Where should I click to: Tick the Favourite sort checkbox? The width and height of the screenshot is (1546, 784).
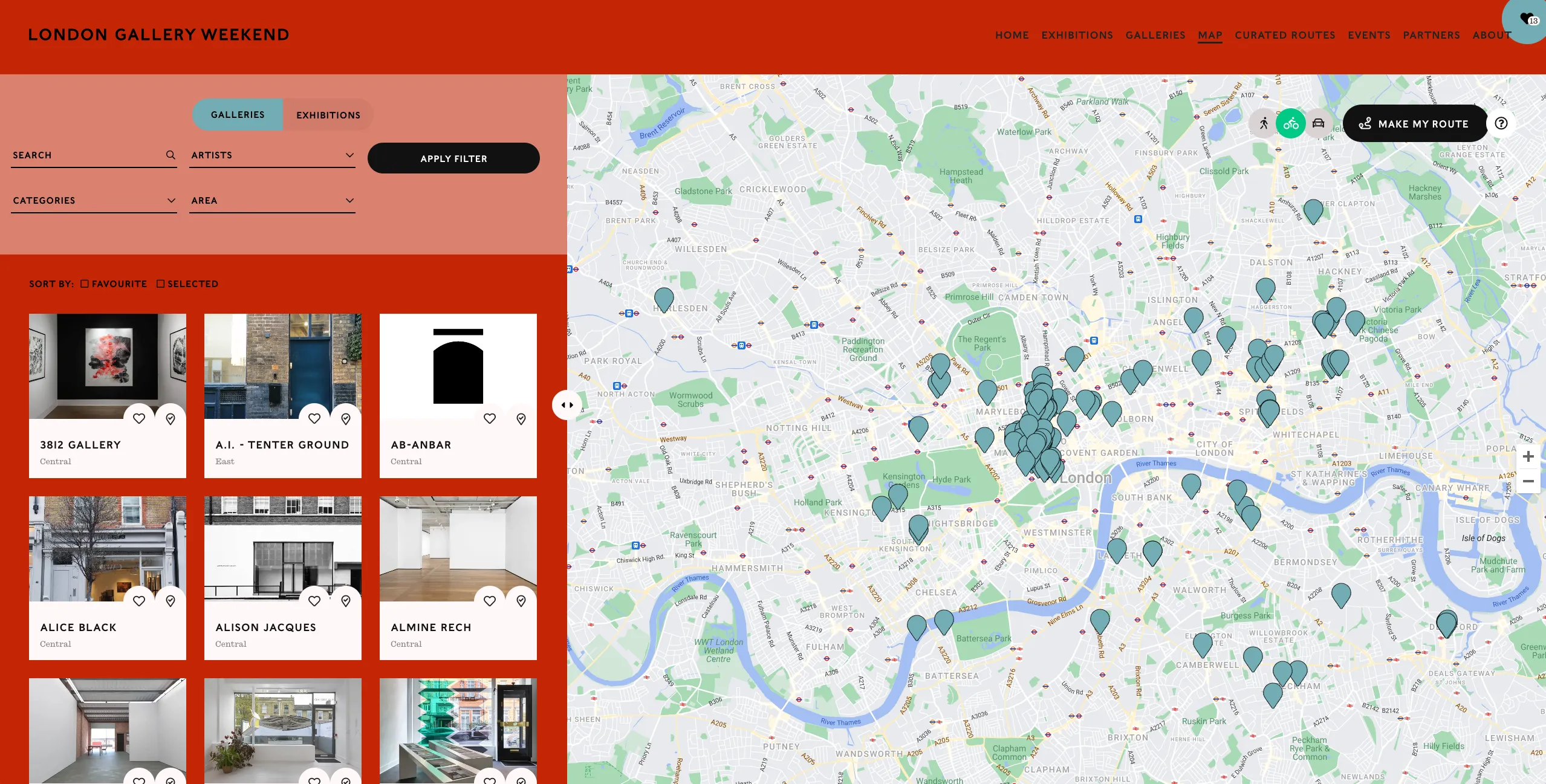click(x=85, y=283)
